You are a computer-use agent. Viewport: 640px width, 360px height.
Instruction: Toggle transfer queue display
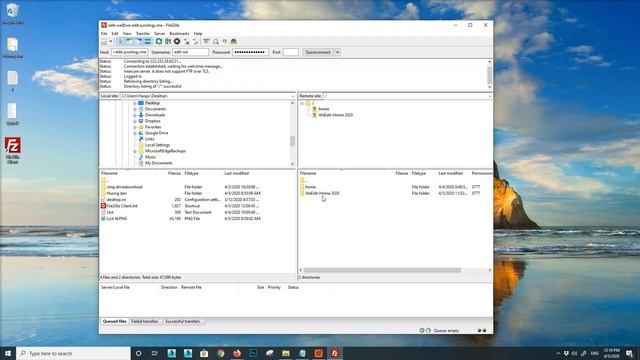pyautogui.click(x=147, y=42)
